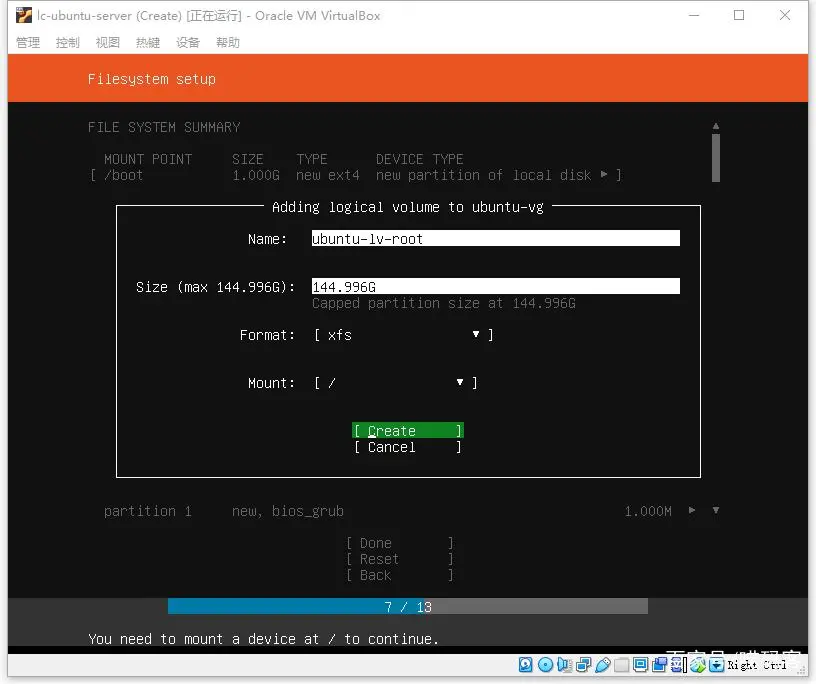Open the 热键 menu
This screenshot has height=684, width=816.
(x=148, y=42)
